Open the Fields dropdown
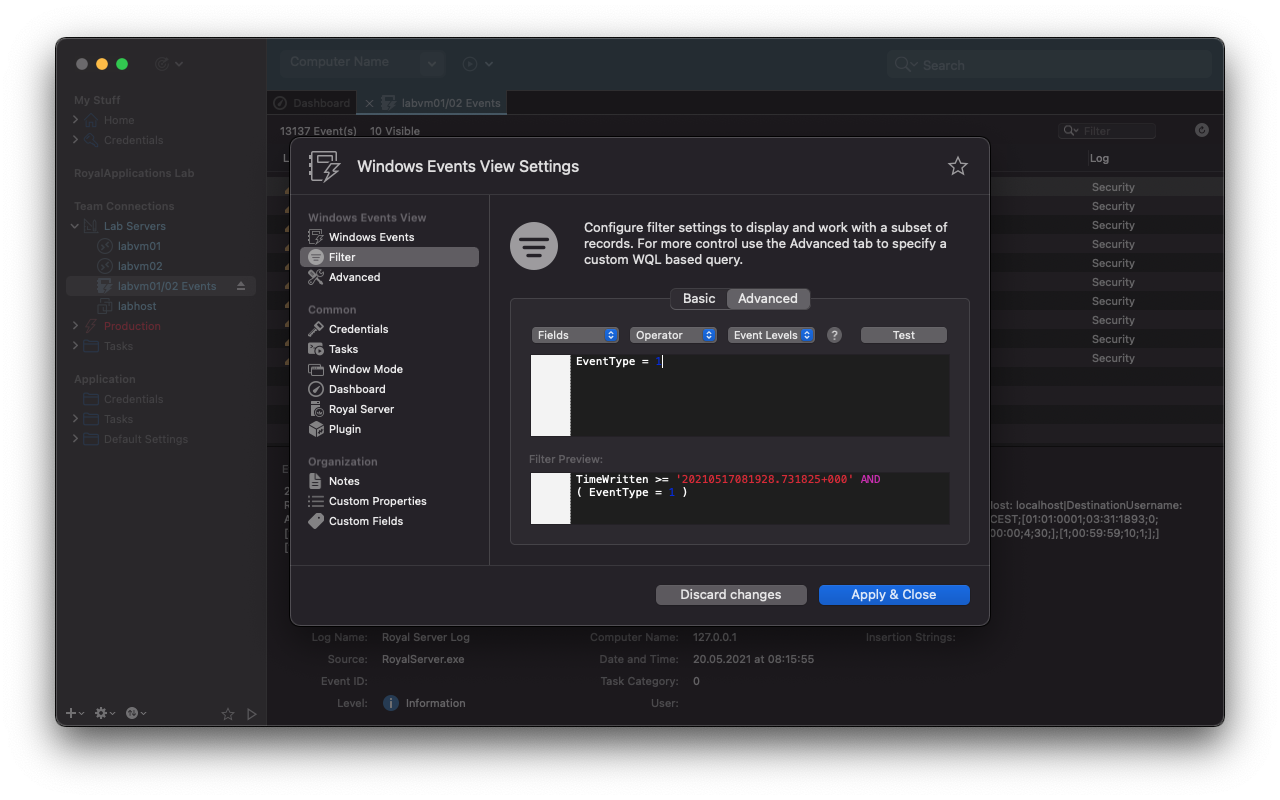Viewport: 1280px width, 800px height. [x=575, y=334]
